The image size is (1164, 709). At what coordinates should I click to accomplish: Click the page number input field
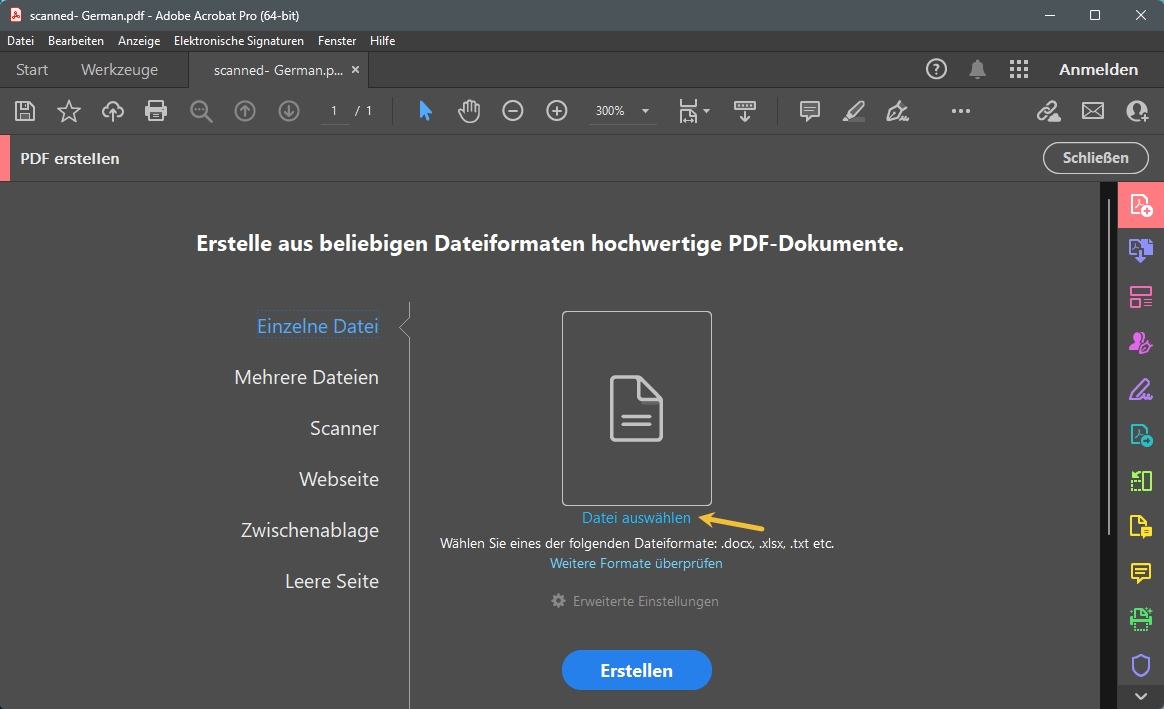(334, 111)
